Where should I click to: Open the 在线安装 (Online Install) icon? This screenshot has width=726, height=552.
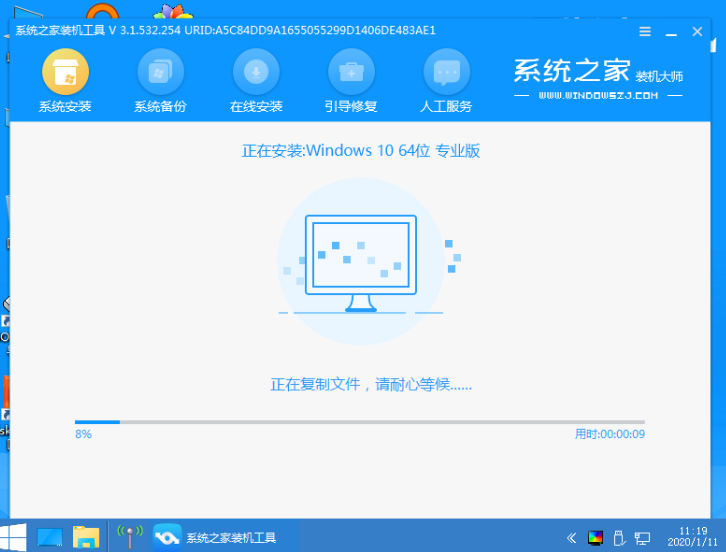(256, 72)
